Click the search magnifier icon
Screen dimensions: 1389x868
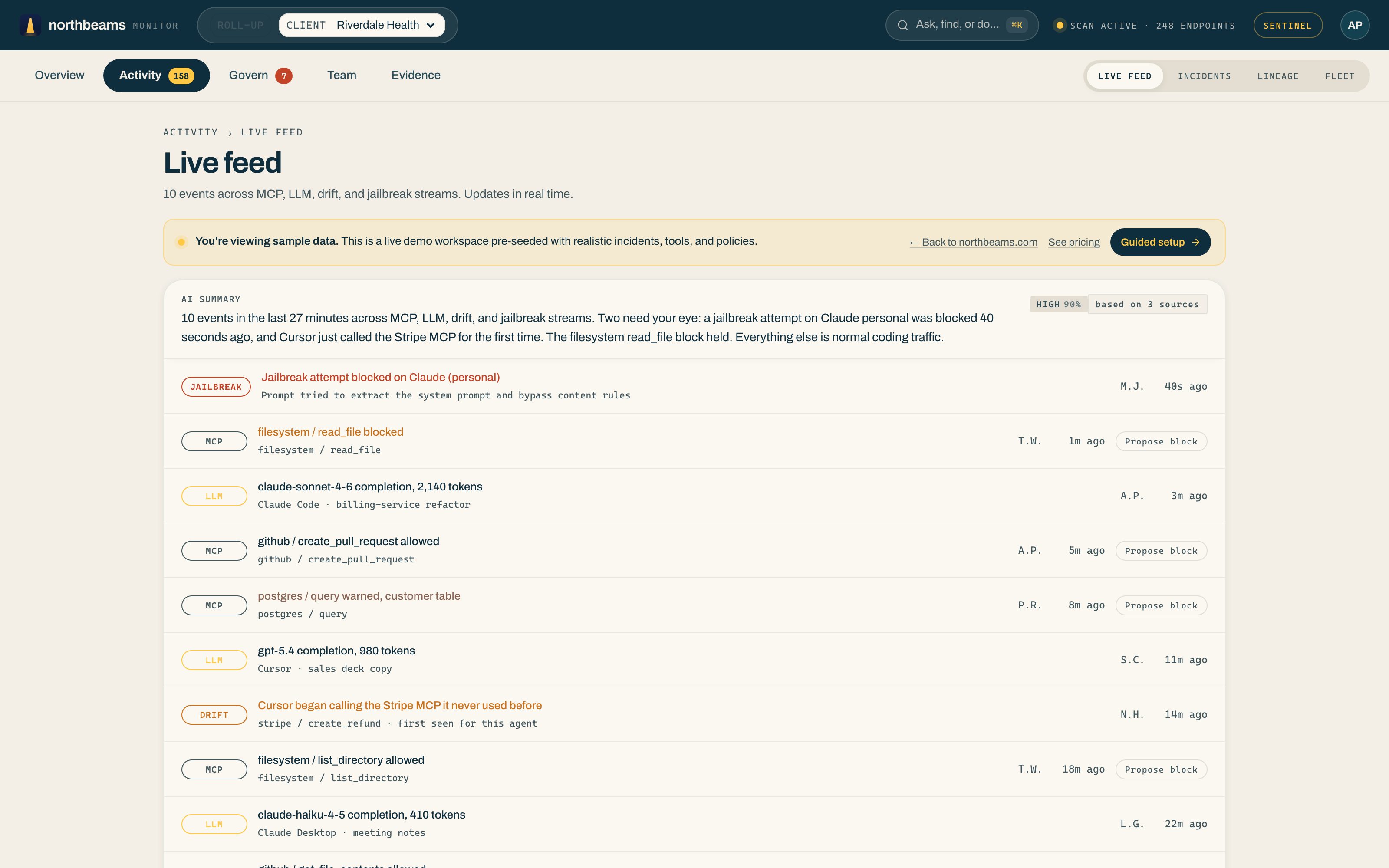click(902, 25)
